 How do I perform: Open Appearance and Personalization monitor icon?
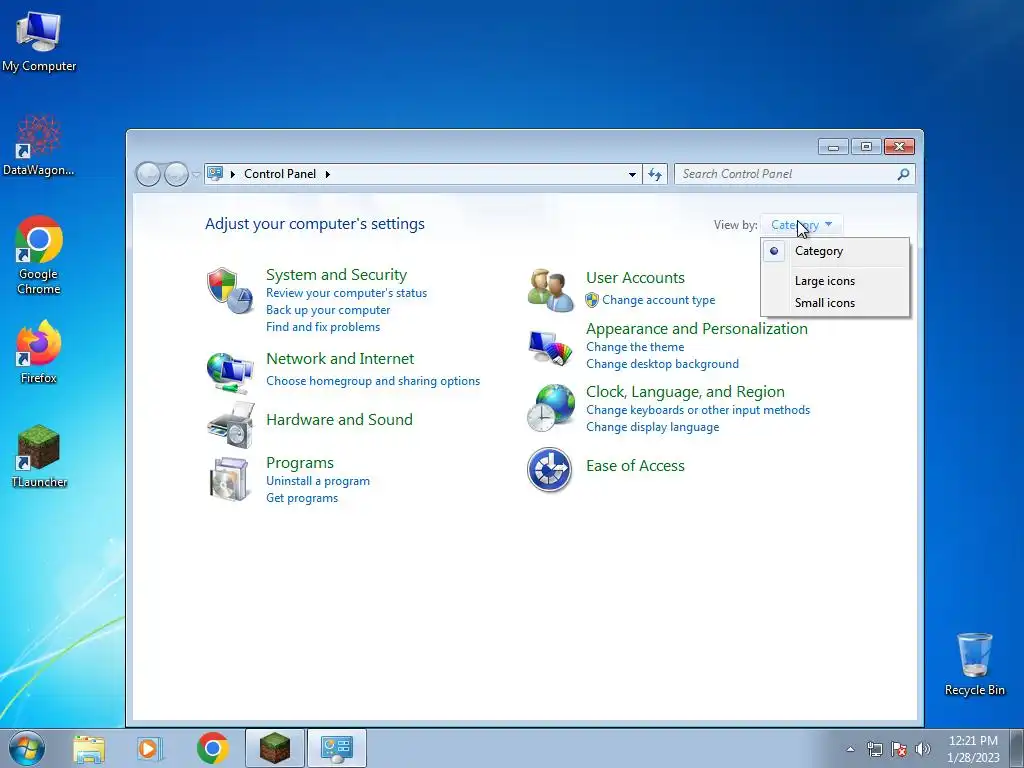click(551, 347)
